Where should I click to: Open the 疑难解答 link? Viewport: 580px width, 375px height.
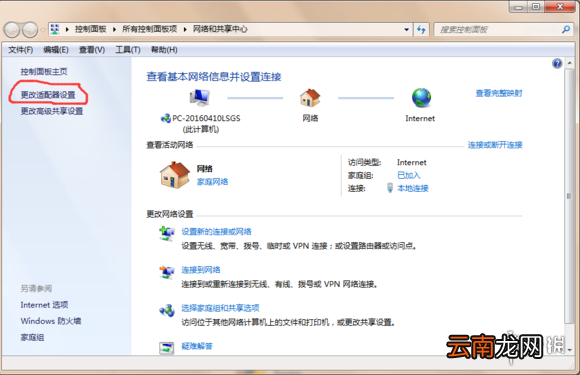197,346
